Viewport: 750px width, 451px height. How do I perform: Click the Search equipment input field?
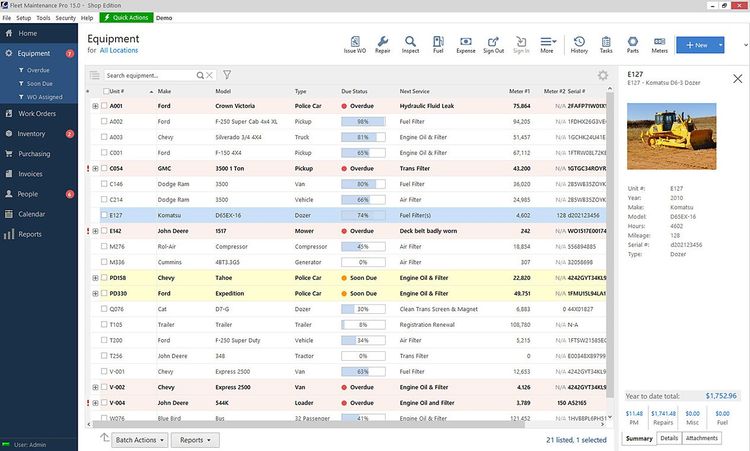[x=150, y=75]
